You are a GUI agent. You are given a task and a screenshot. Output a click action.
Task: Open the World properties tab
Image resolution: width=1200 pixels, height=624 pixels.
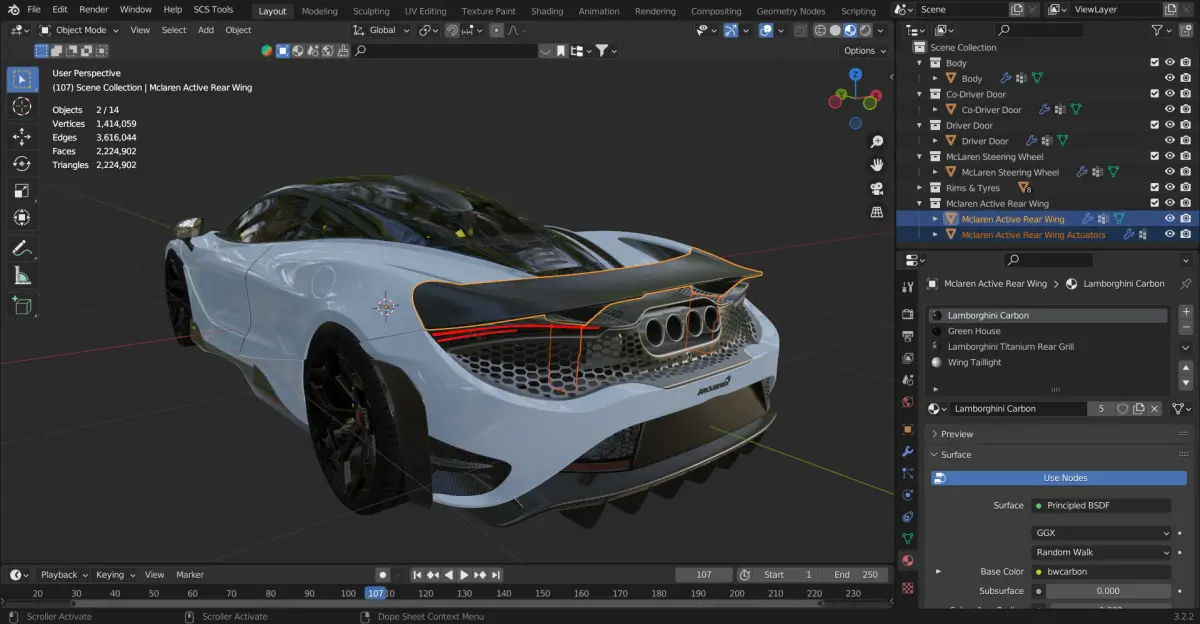(907, 402)
